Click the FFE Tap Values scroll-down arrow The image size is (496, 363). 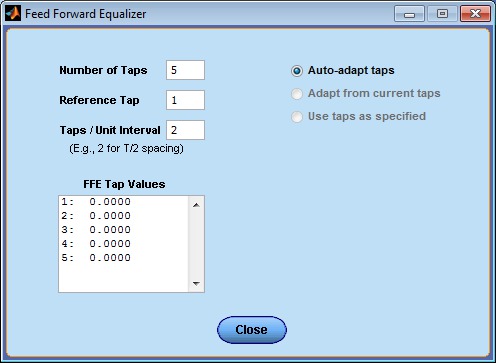196,284
